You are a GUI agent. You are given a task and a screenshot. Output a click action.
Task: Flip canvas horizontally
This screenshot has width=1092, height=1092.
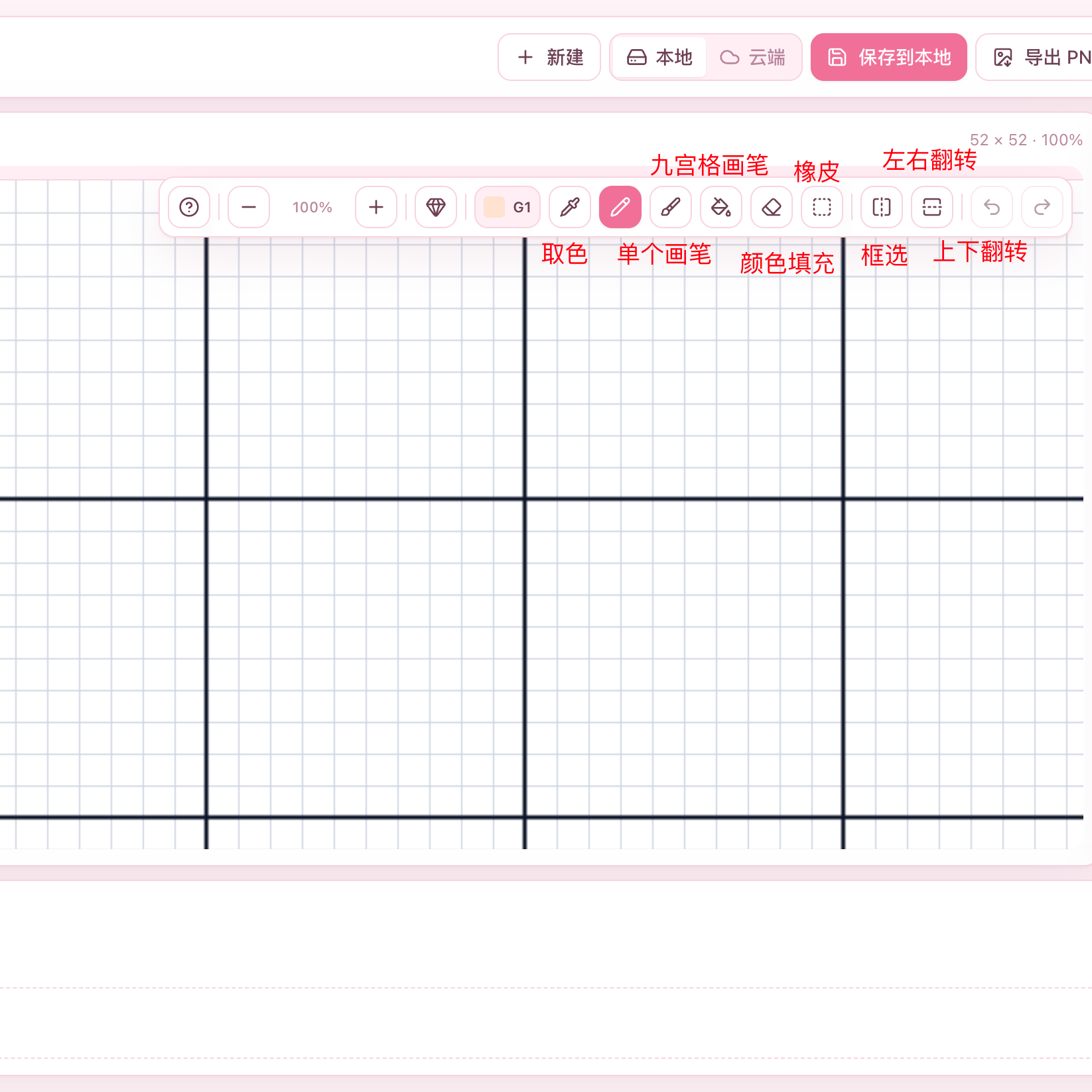882,207
